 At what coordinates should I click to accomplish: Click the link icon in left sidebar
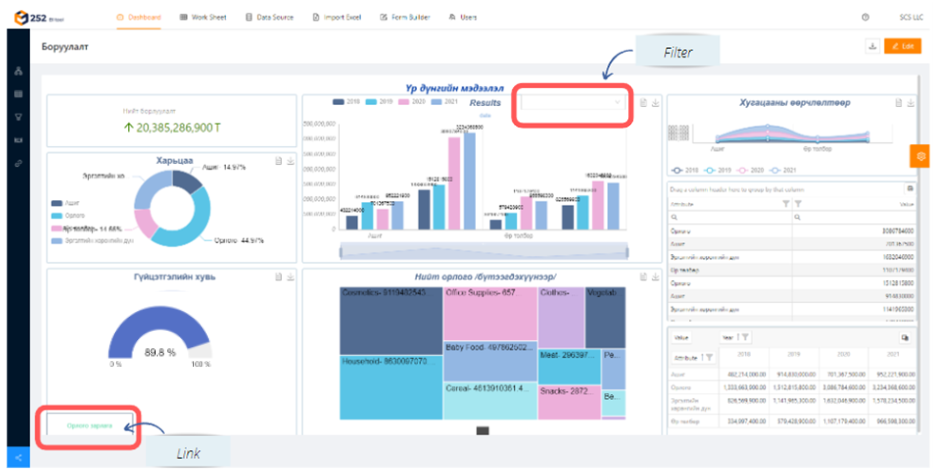18,162
